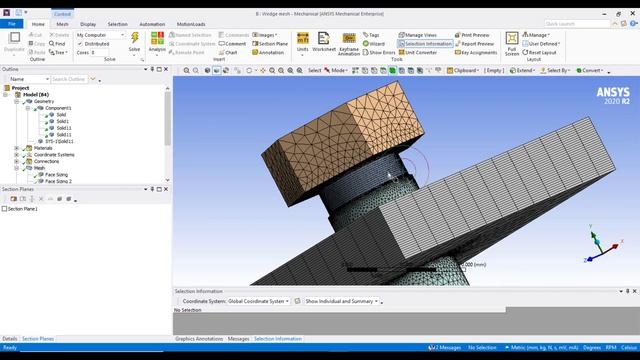Open the Name filter dropdown in Outline

[29, 79]
